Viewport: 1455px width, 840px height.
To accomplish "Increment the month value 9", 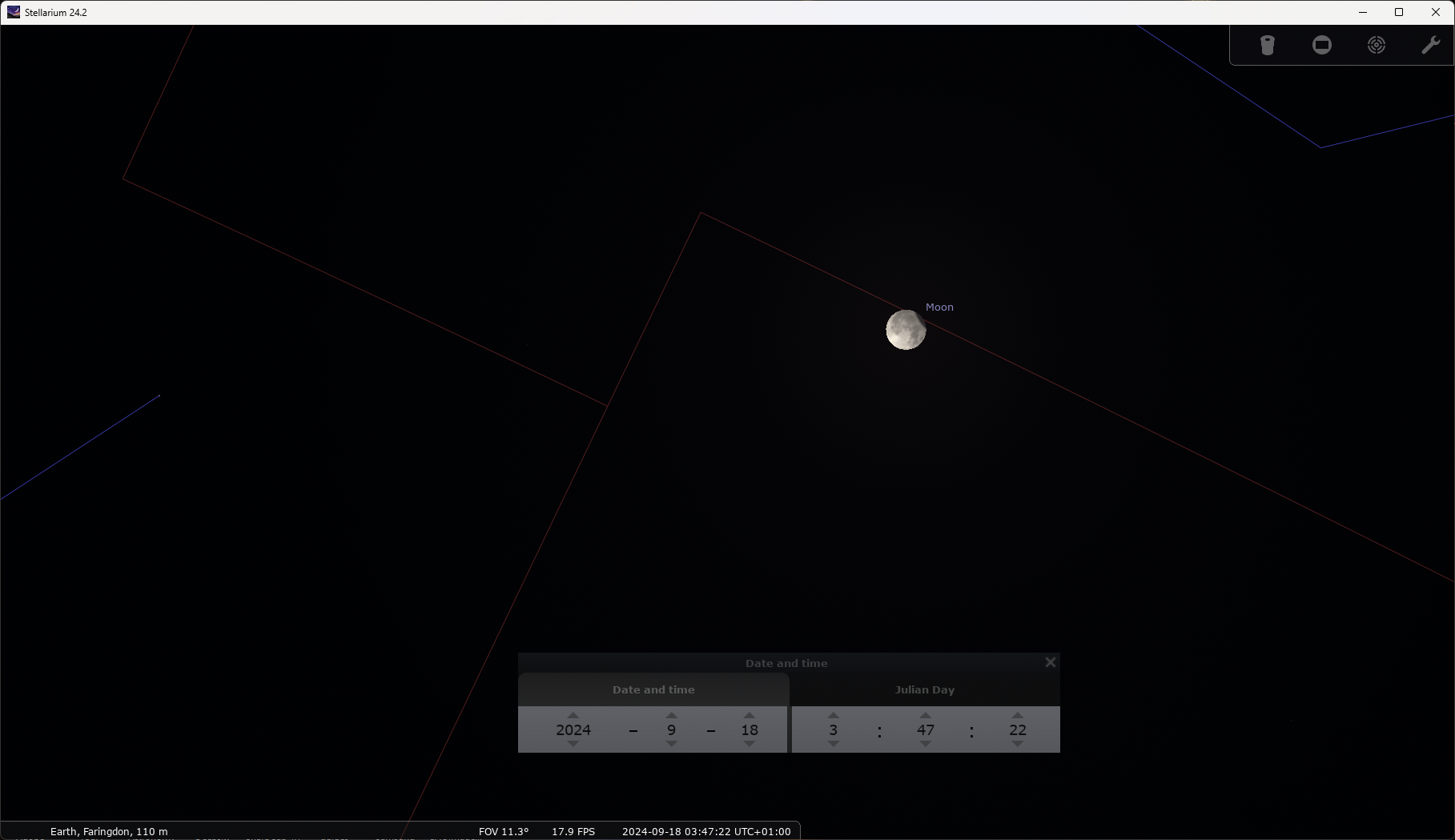I will [x=672, y=715].
